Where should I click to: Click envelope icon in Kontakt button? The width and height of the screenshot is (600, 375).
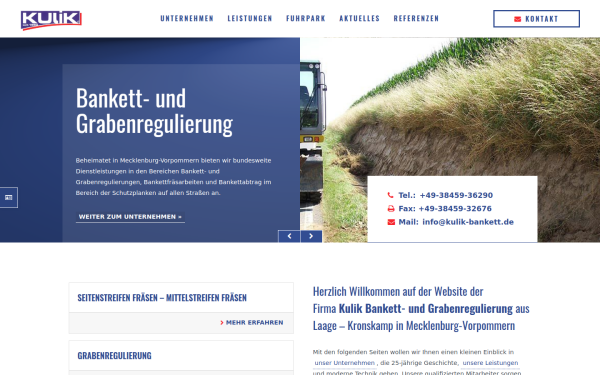(x=517, y=19)
